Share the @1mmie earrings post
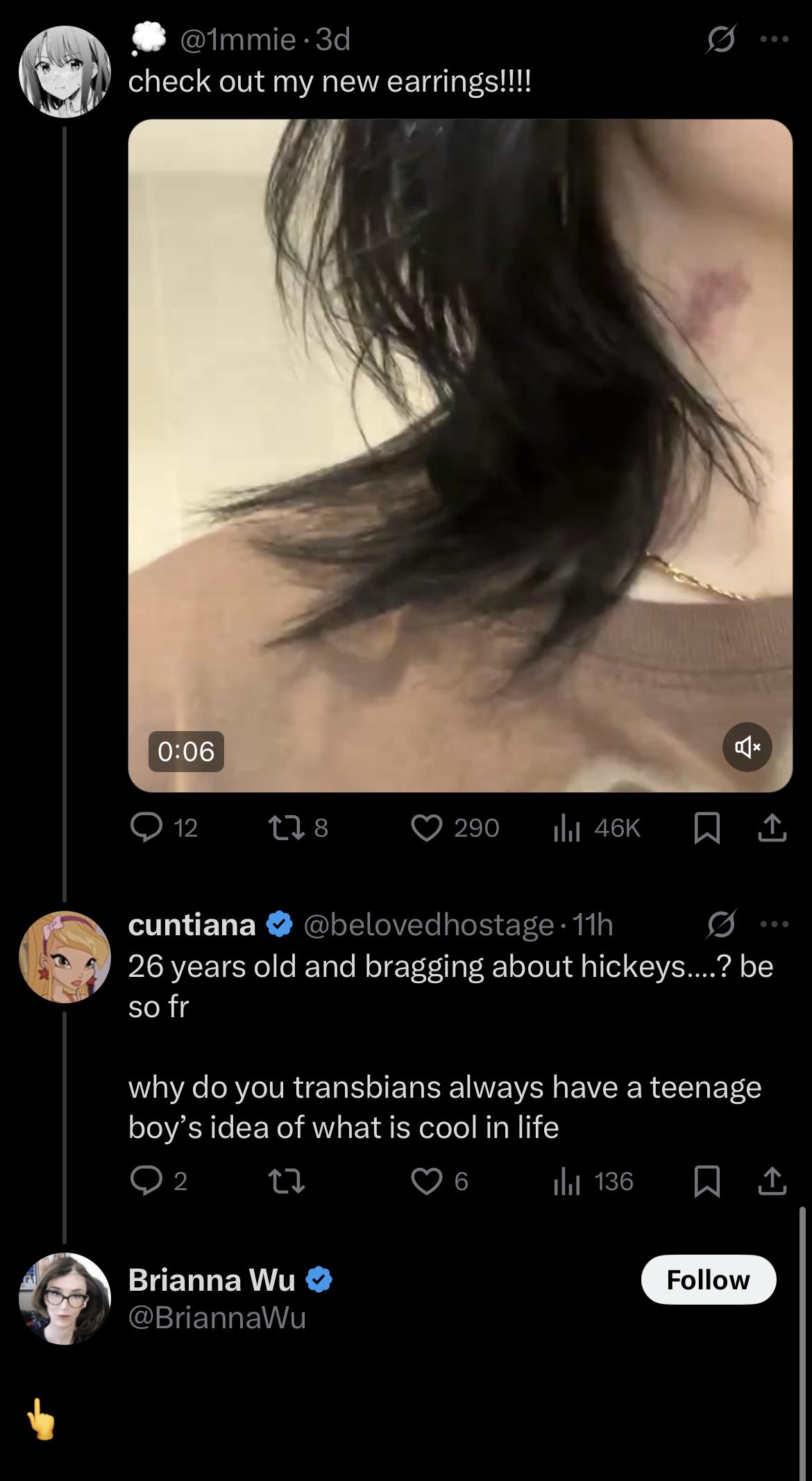812x1481 pixels. [x=772, y=828]
